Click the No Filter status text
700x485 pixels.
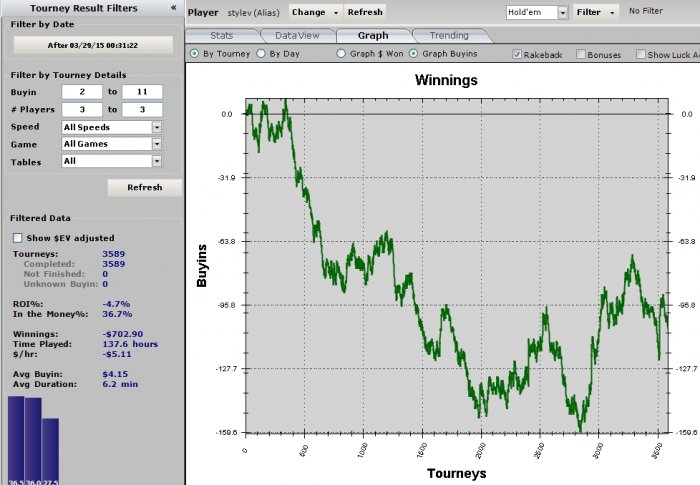(x=646, y=11)
